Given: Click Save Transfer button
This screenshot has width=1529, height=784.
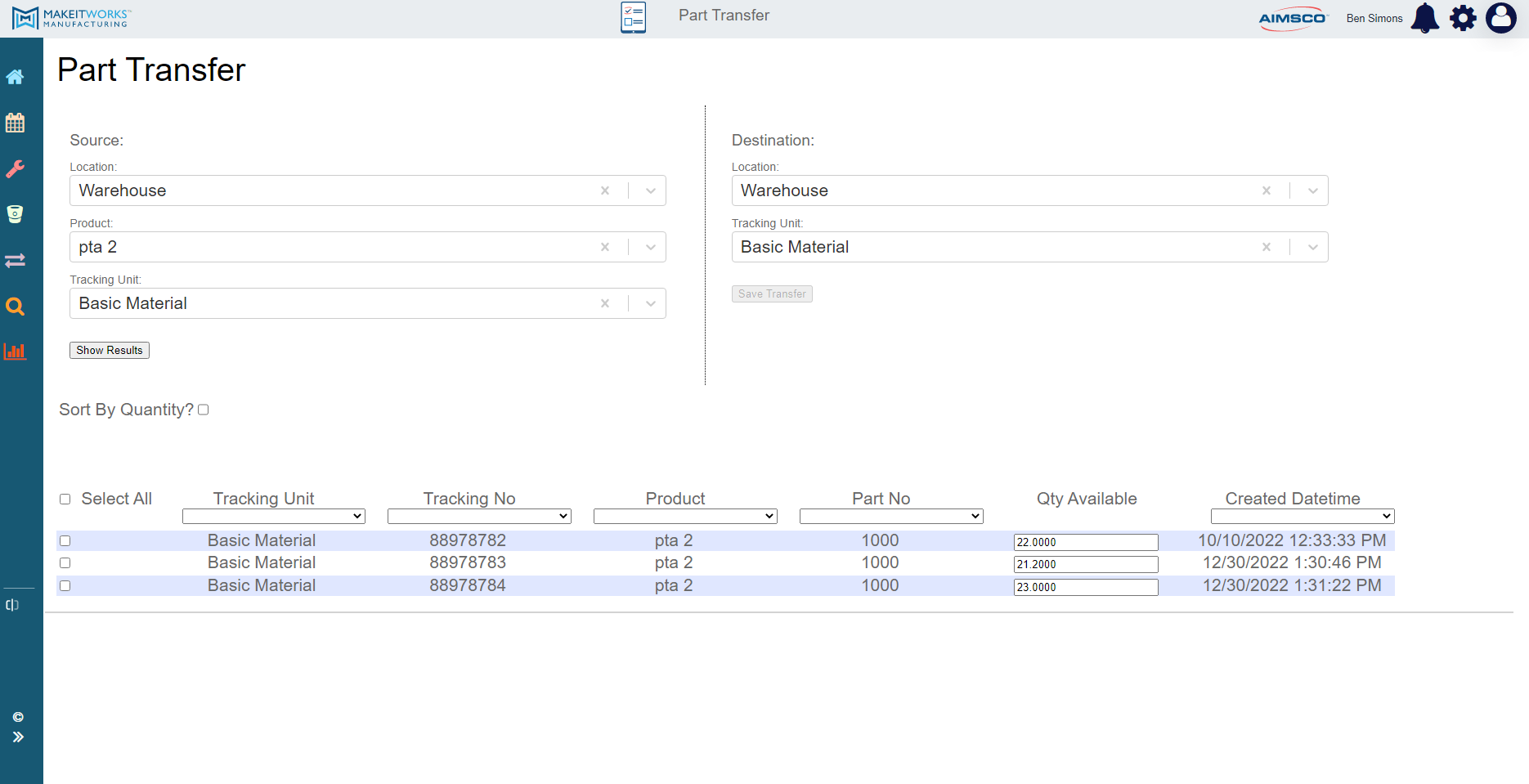Looking at the screenshot, I should [x=772, y=293].
